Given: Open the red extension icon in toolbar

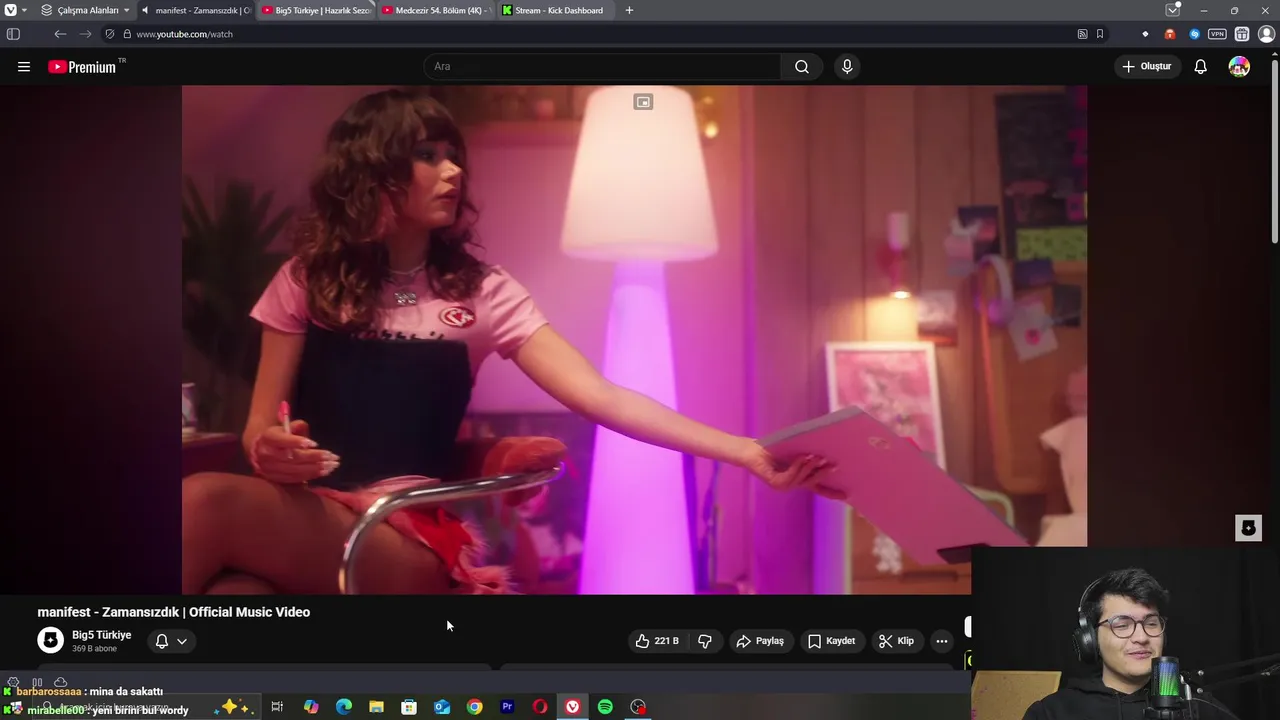Looking at the screenshot, I should (x=1170, y=34).
